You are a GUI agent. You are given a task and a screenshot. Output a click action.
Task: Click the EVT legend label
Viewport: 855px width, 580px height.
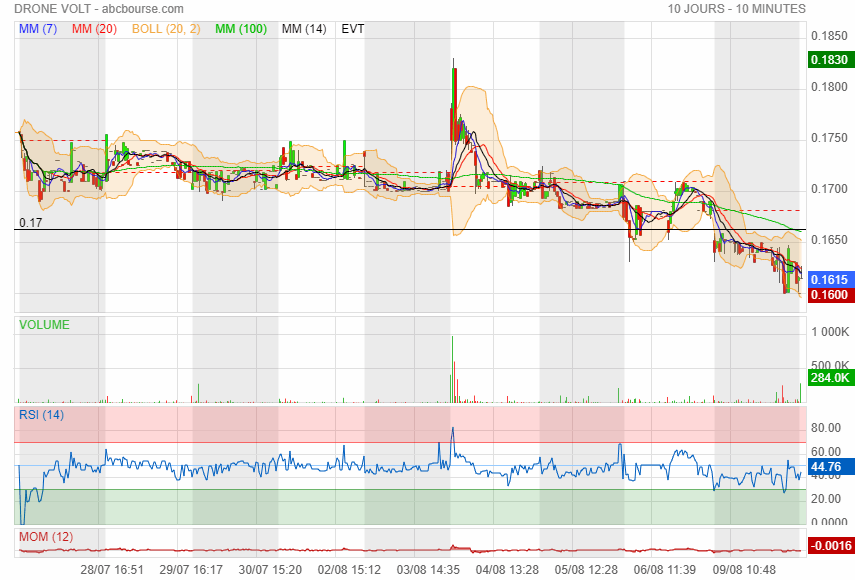[353, 29]
